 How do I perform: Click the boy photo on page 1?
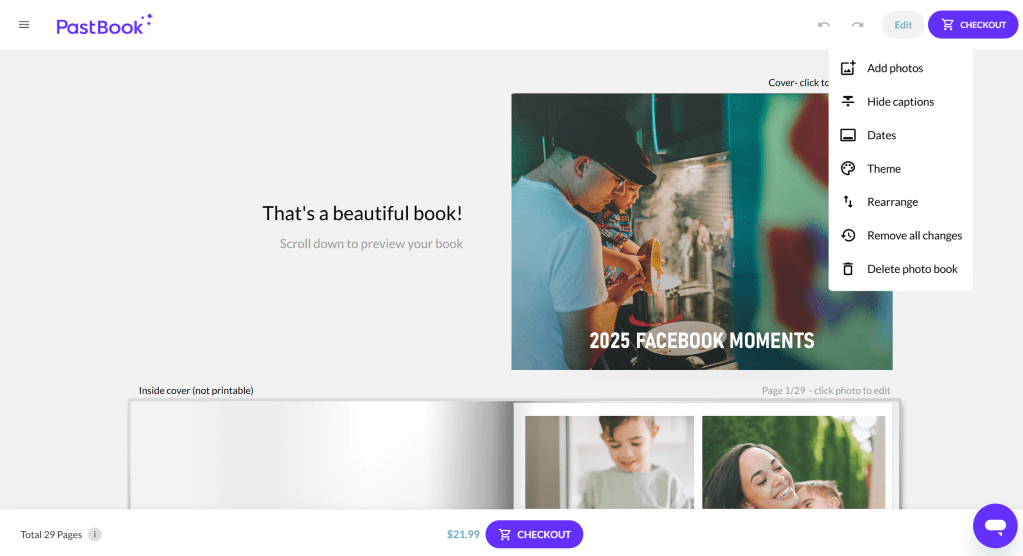[609, 463]
